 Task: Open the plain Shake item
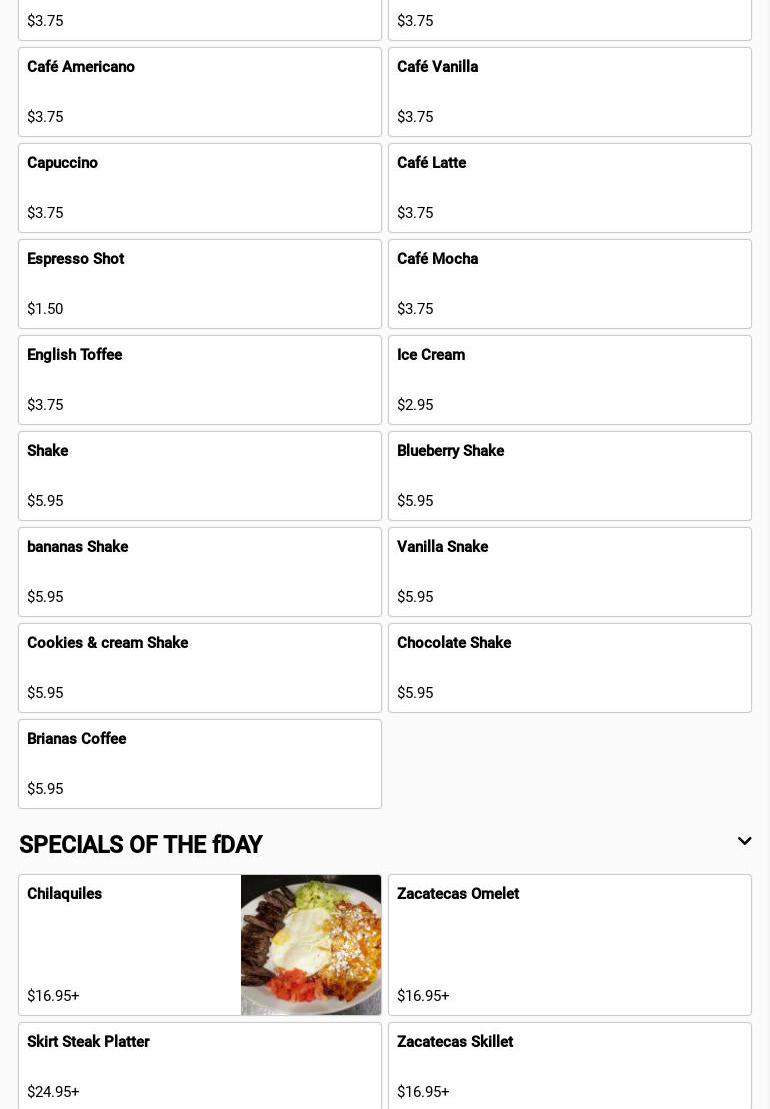(x=199, y=476)
